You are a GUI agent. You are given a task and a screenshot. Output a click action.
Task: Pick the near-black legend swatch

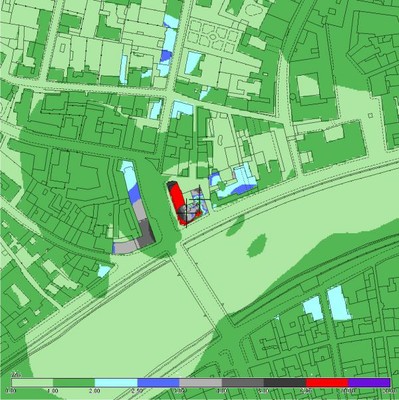click(x=285, y=382)
